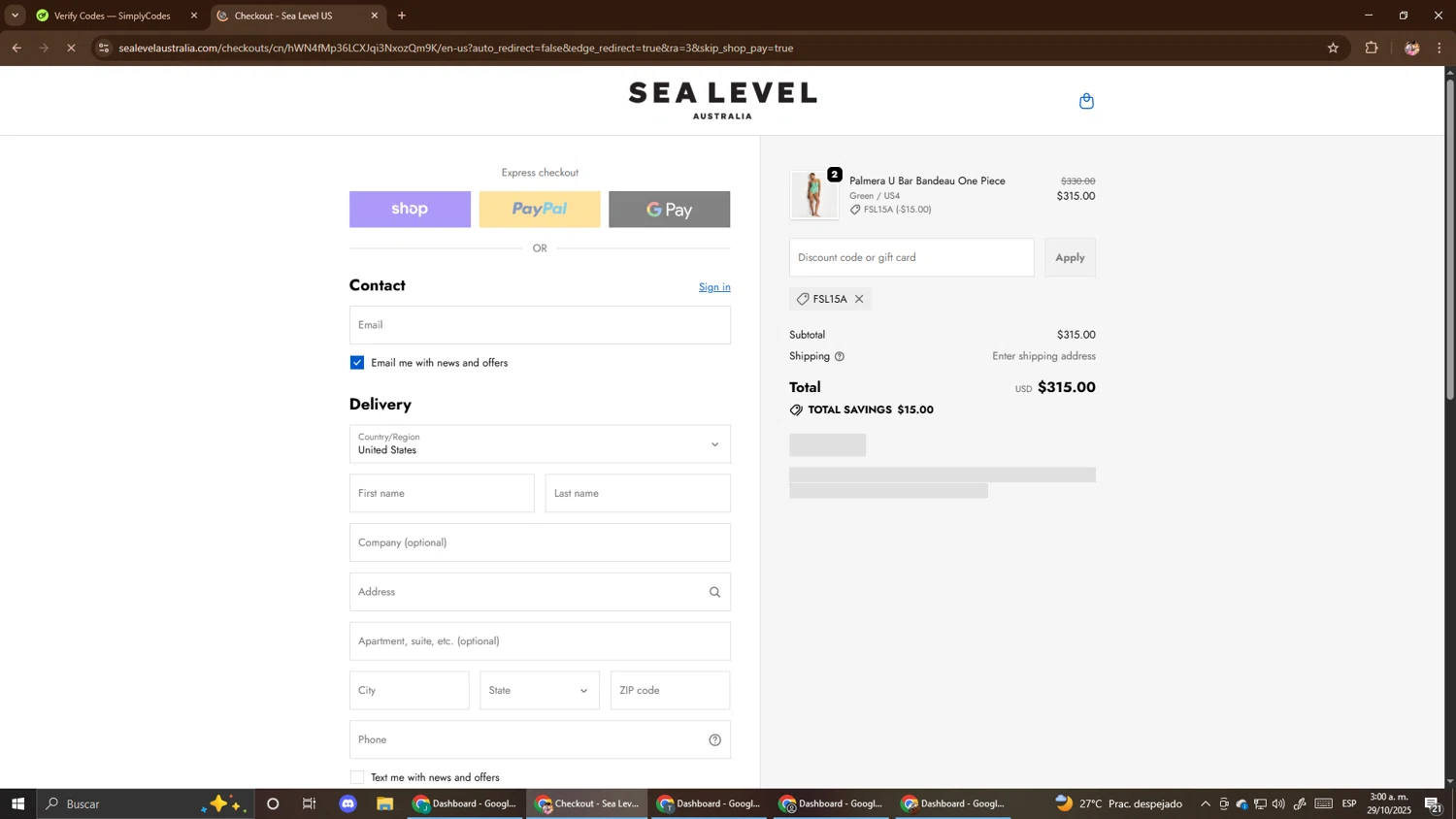Show hidden system tray icons
The width and height of the screenshot is (1456, 819).
(1206, 803)
